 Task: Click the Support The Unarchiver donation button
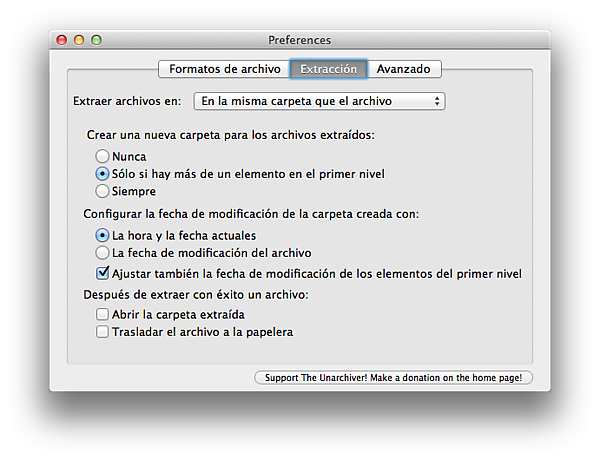(394, 378)
